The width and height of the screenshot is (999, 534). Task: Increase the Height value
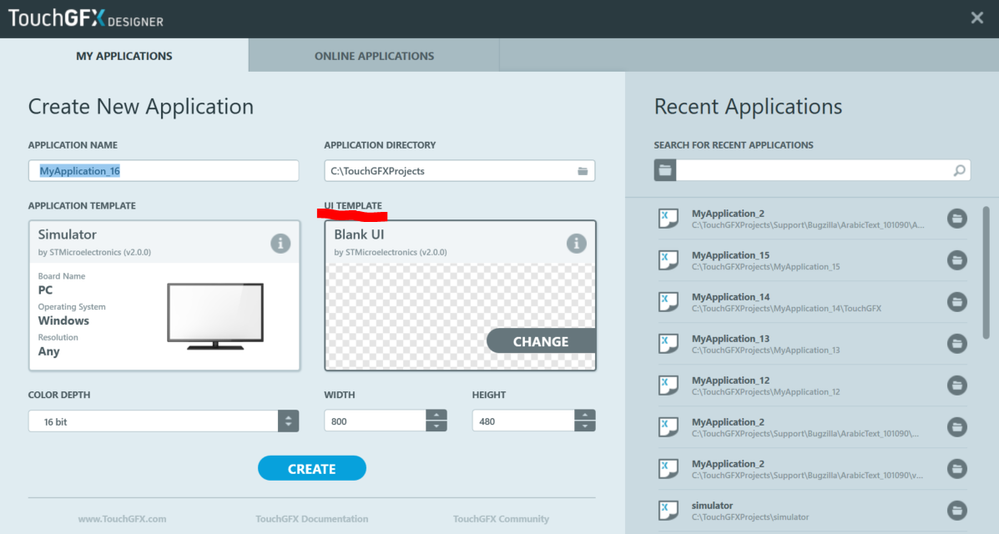coord(585,415)
